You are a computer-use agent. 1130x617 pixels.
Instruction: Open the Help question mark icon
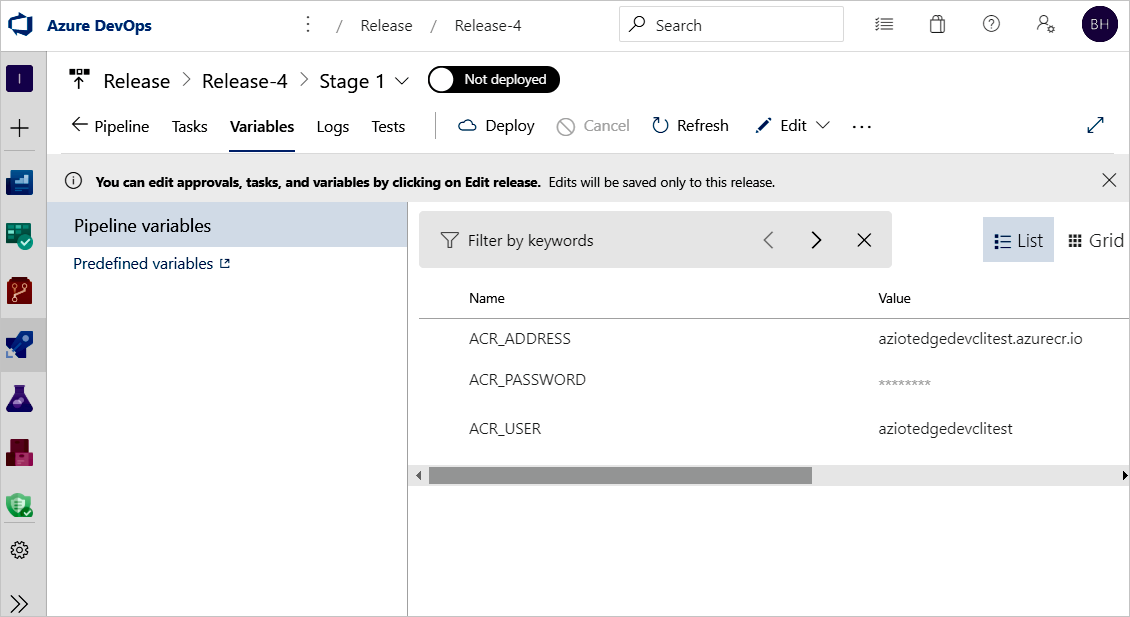991,23
